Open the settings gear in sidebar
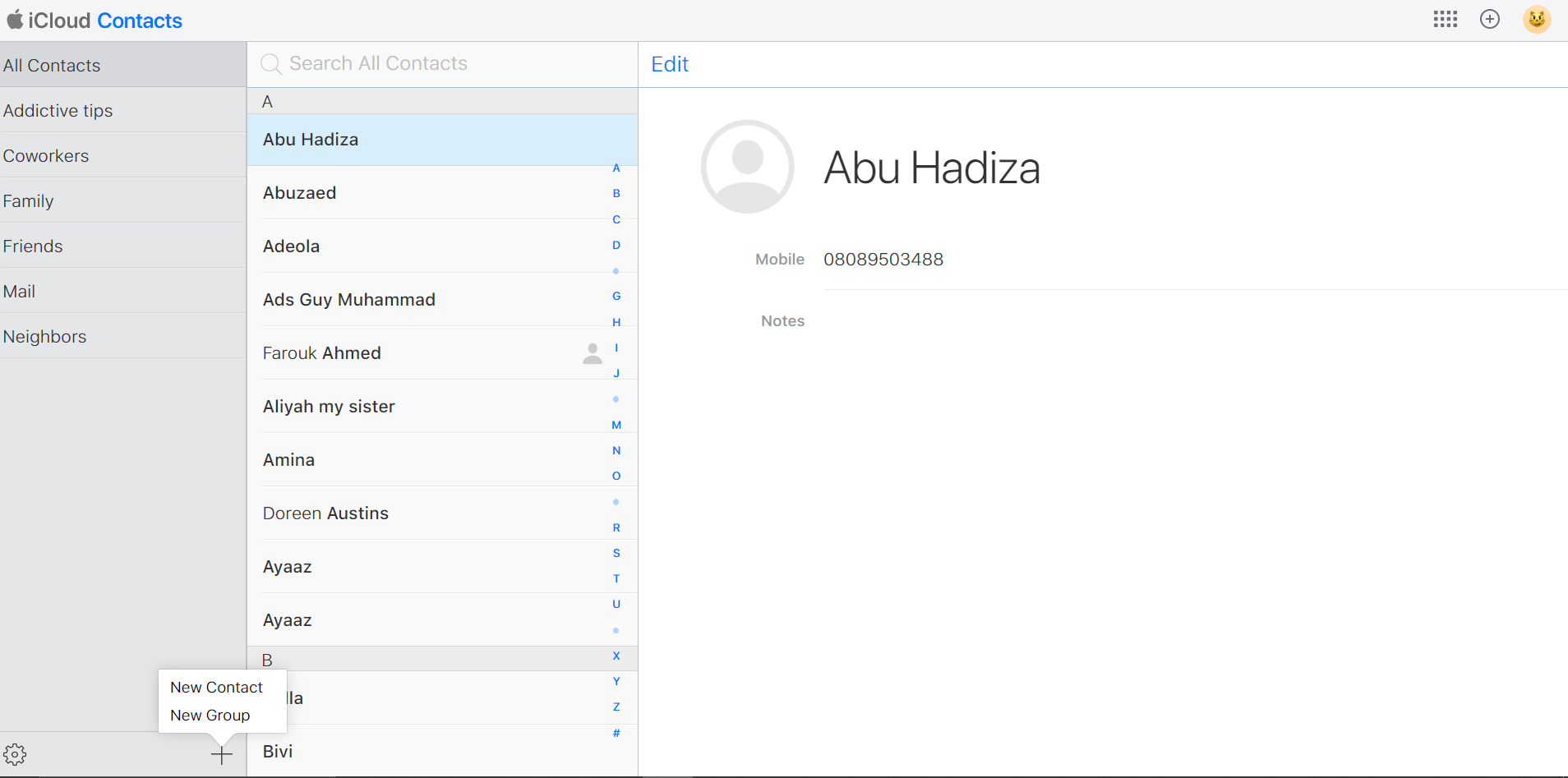Screen dimensions: 1568x778 click(x=15, y=754)
